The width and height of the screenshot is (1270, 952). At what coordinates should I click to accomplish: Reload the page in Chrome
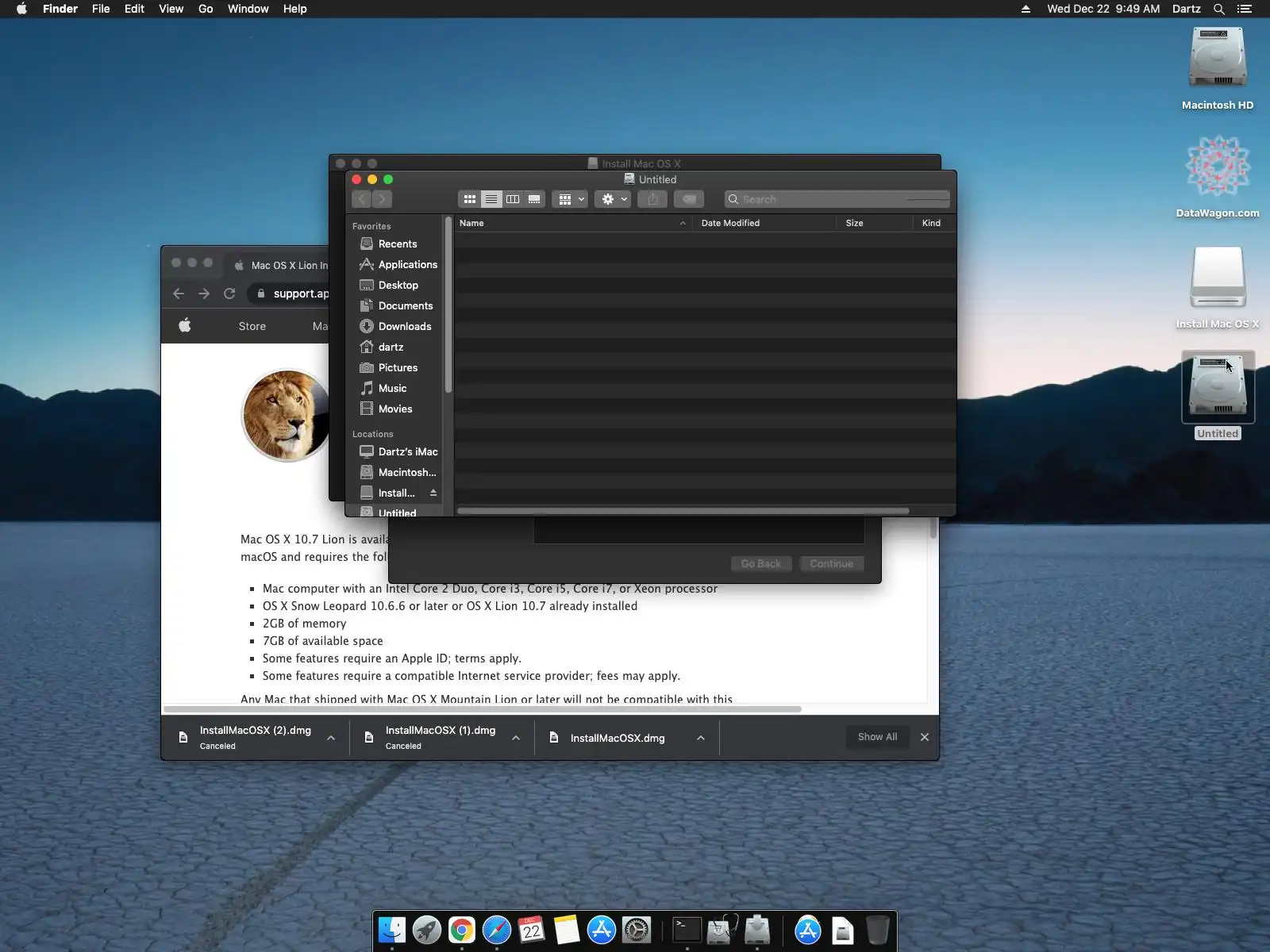click(x=229, y=294)
